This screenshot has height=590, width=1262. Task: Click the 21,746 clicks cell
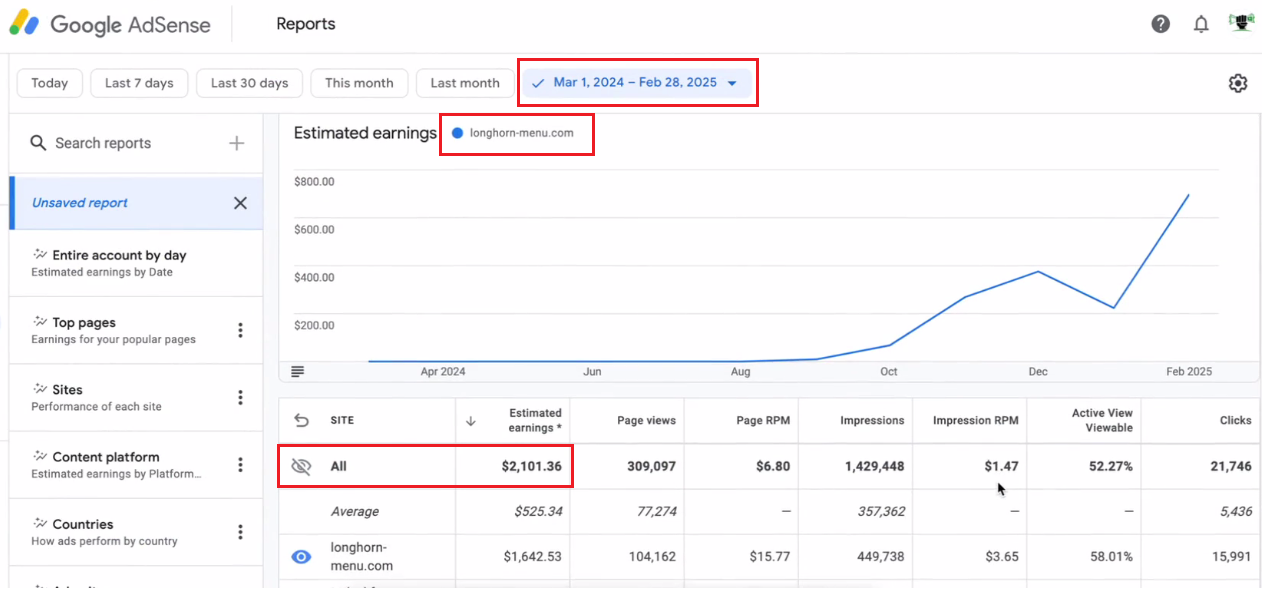[x=1230, y=466]
